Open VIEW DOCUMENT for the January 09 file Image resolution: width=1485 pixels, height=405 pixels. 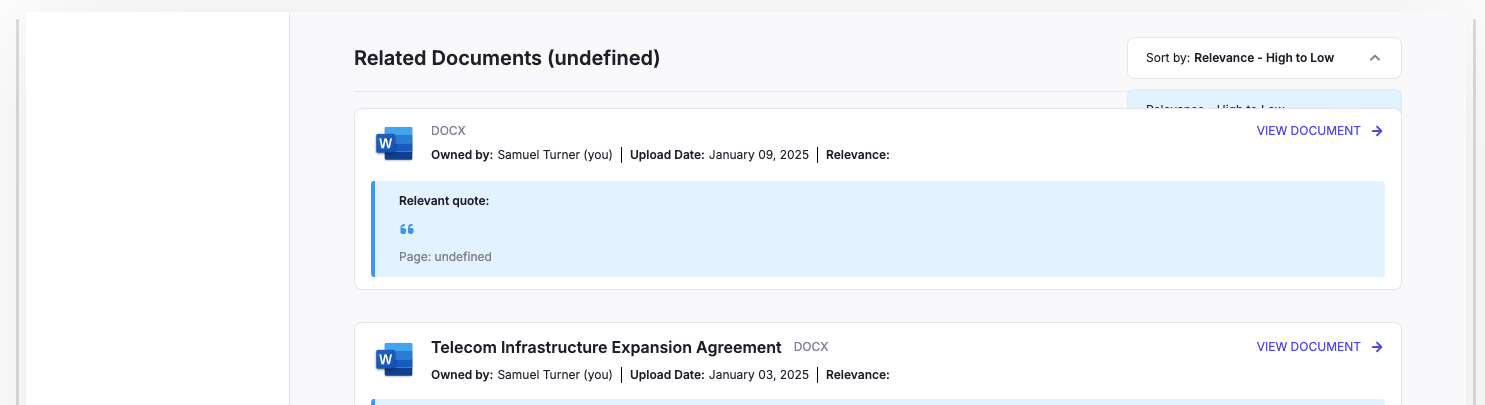(1308, 131)
